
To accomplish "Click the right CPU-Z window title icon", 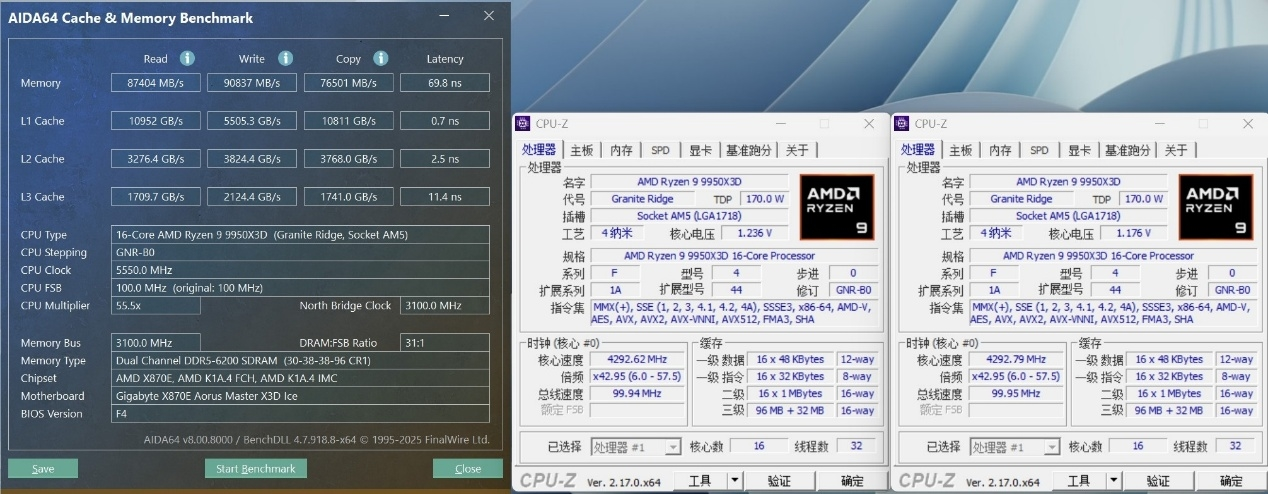I will click(x=902, y=123).
